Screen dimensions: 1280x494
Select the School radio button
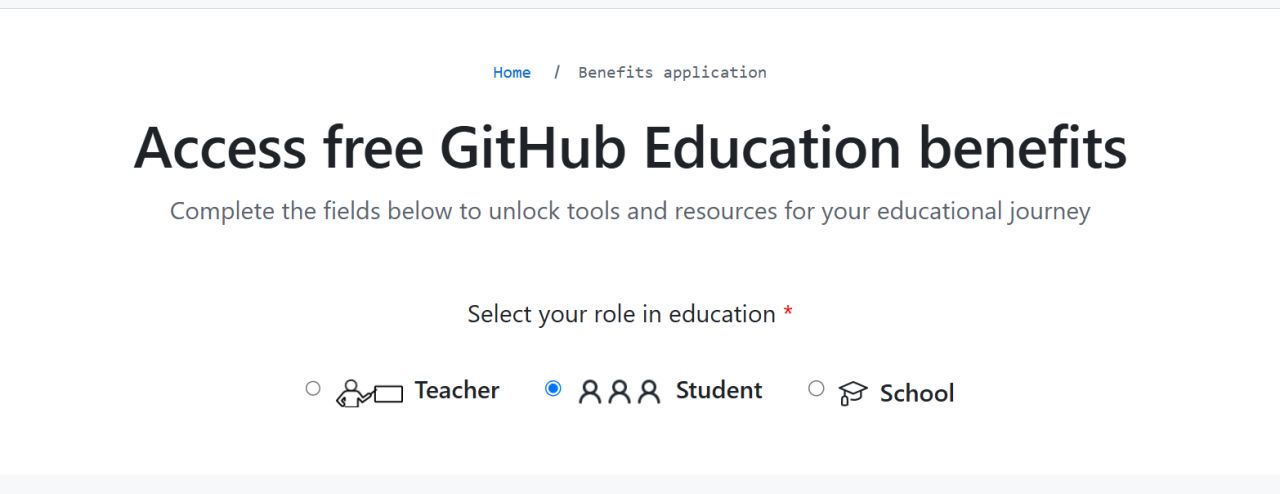point(816,388)
